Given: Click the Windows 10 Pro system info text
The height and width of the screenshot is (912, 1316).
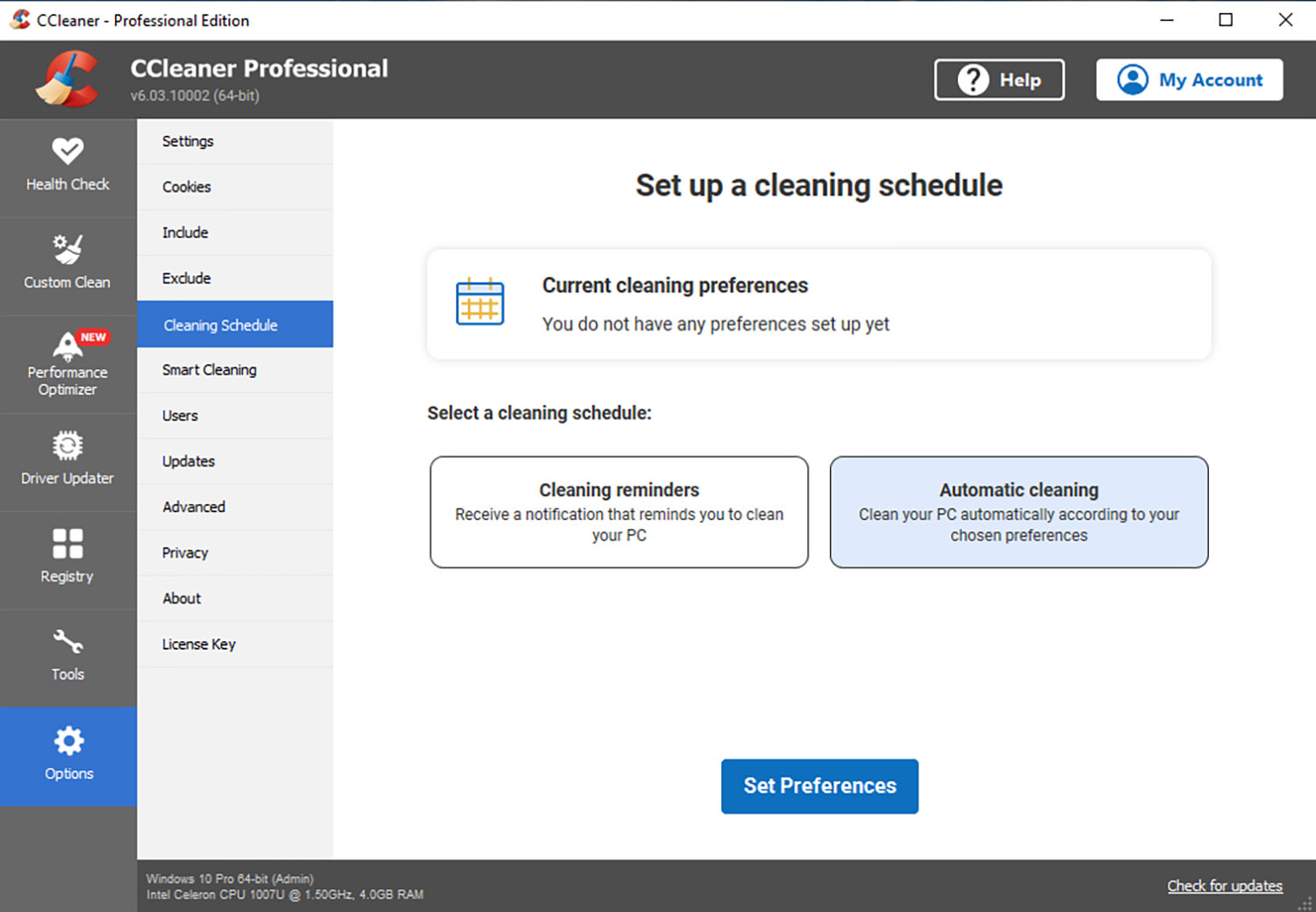Looking at the screenshot, I should 230,879.
